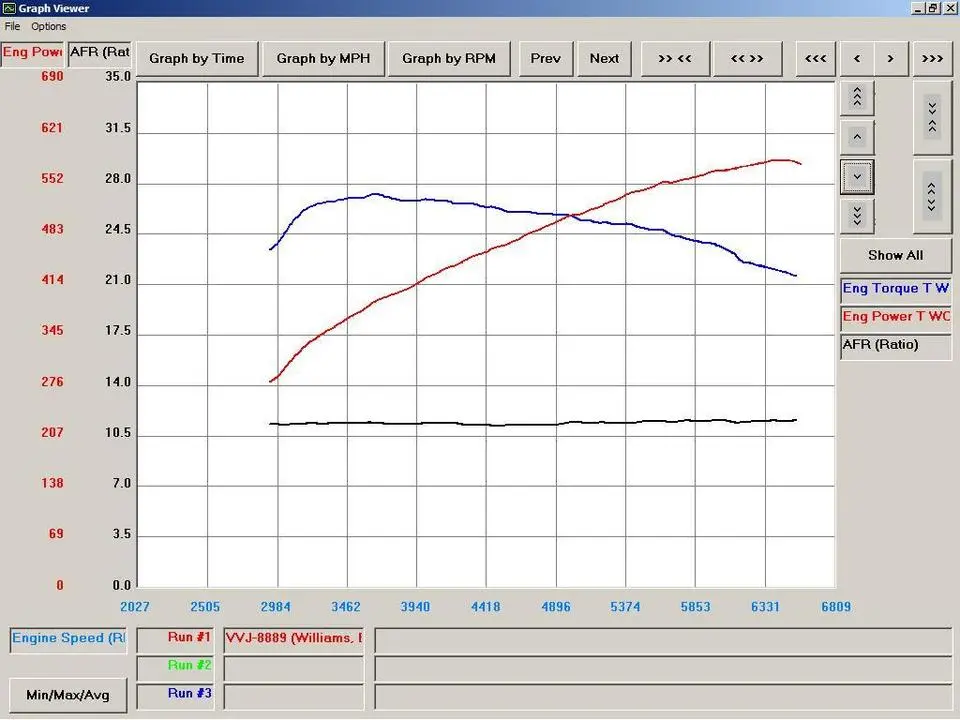The height and width of the screenshot is (720, 960).
Task: Click the triple down-chevron scroll button
Action: pyautogui.click(x=857, y=216)
